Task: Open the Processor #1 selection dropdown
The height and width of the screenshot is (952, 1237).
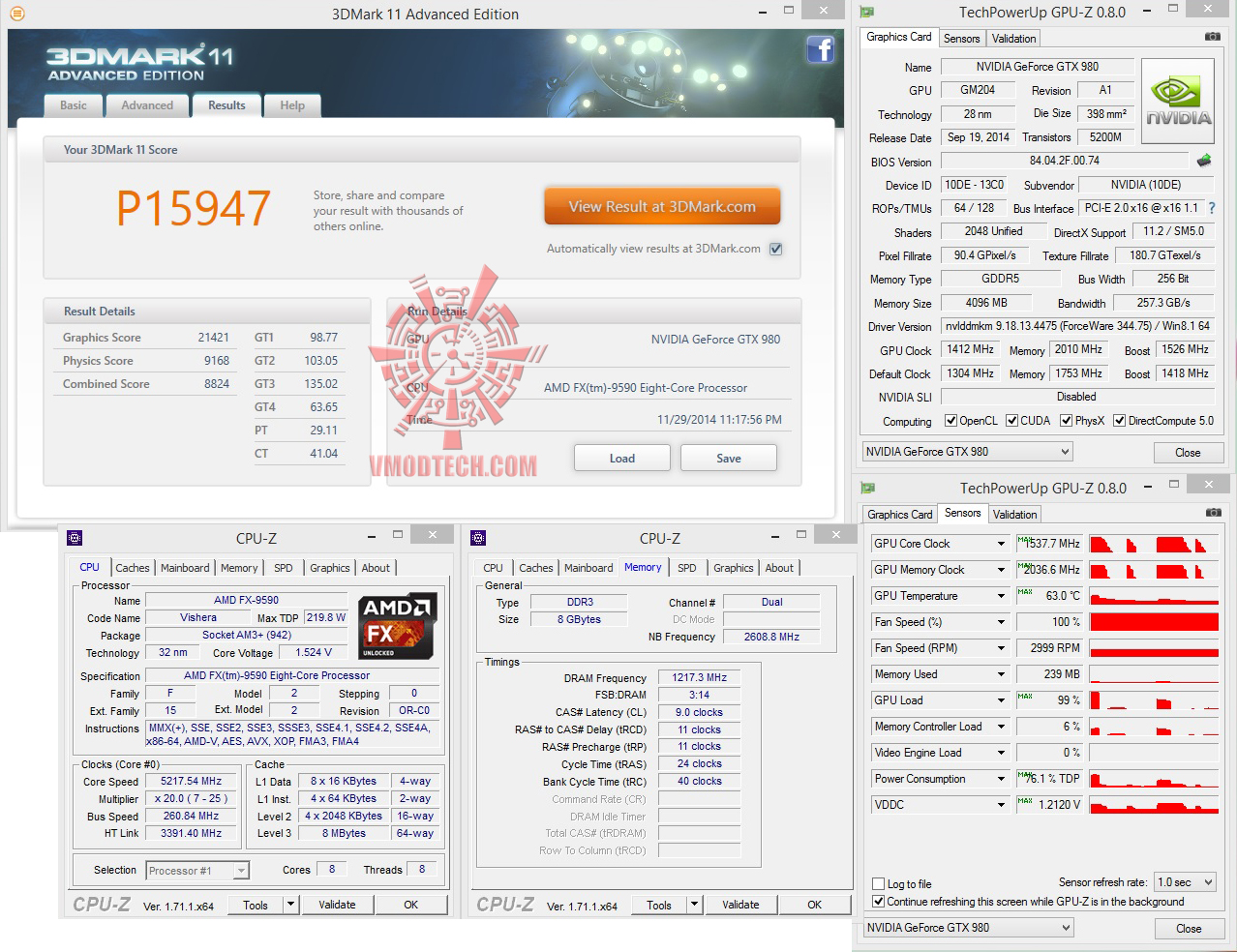Action: (x=197, y=871)
